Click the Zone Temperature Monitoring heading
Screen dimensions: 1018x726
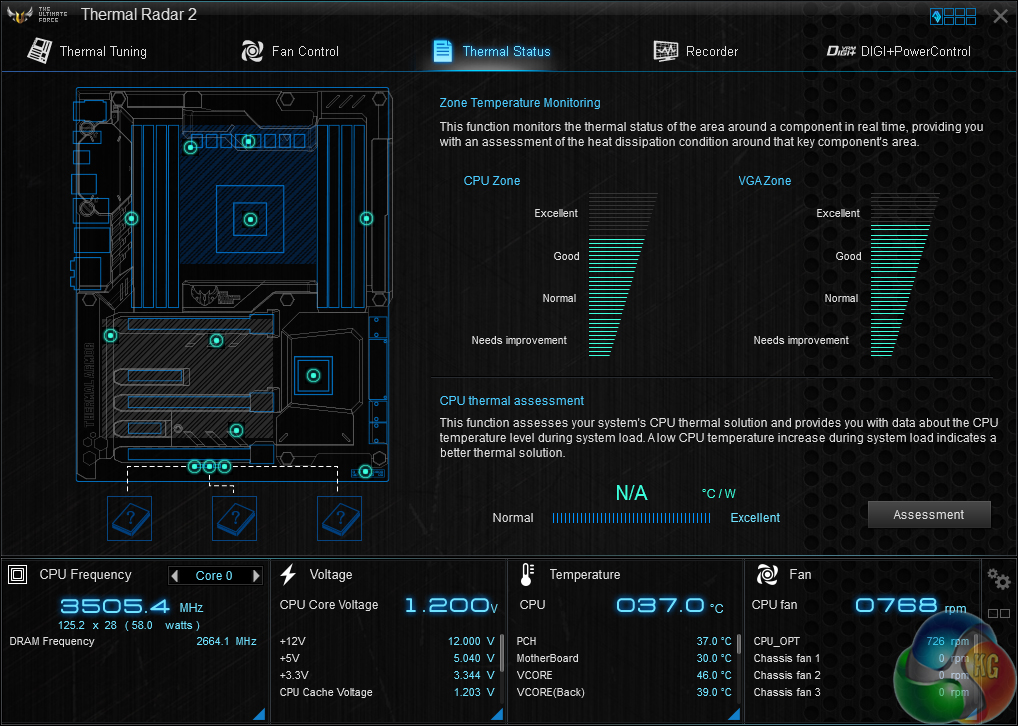[520, 103]
